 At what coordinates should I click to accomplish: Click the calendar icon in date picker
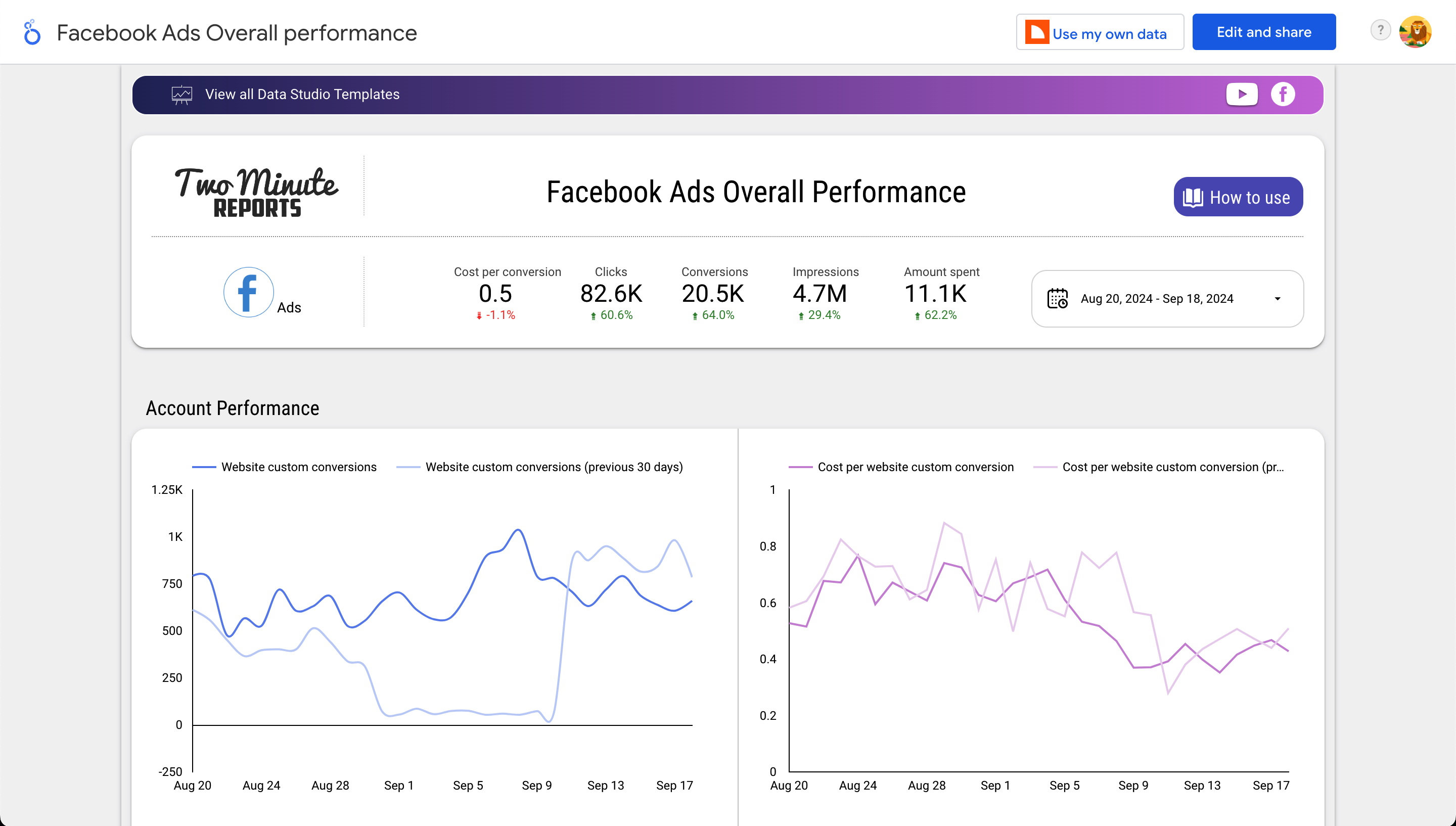tap(1057, 298)
